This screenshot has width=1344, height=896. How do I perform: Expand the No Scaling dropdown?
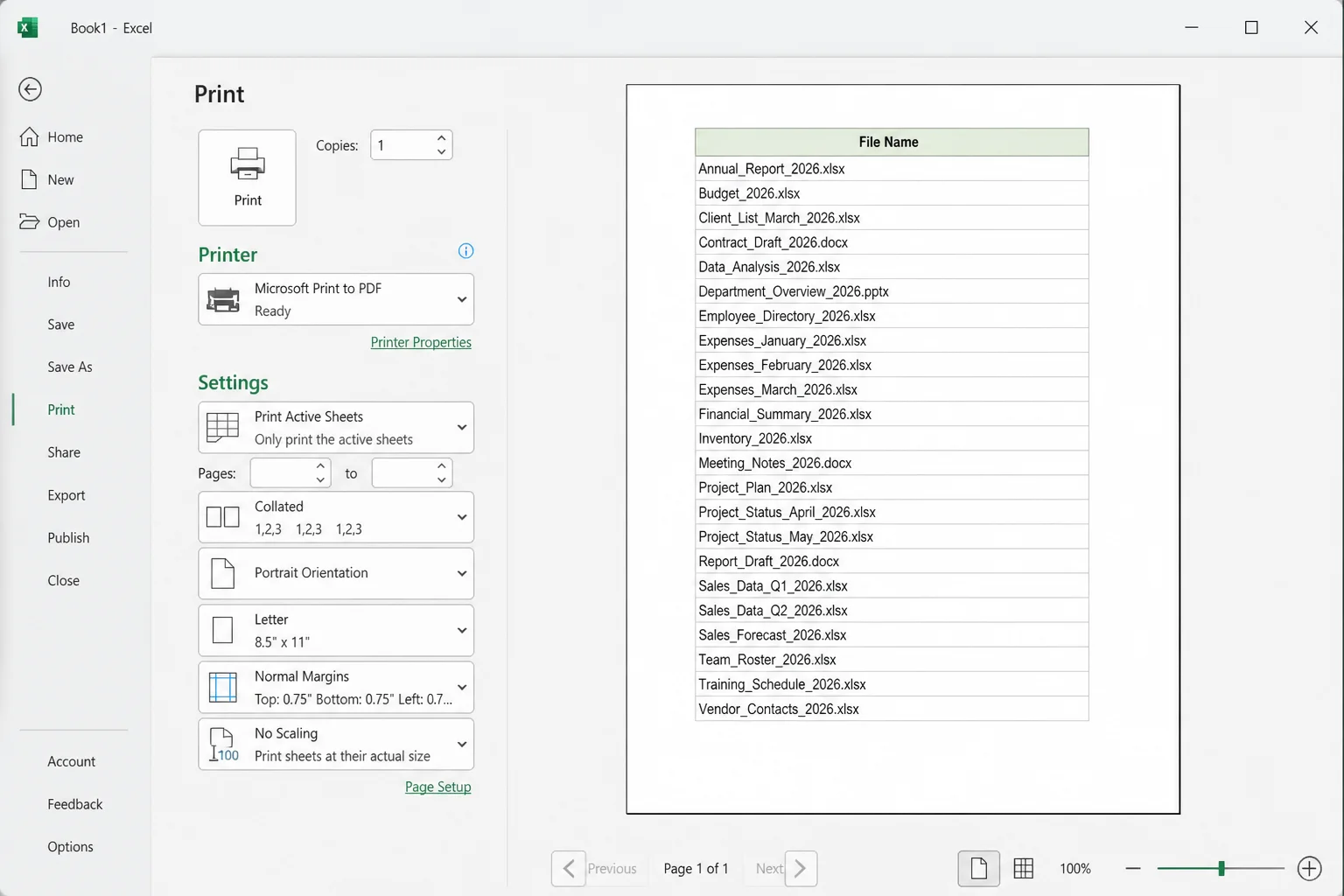tap(336, 744)
